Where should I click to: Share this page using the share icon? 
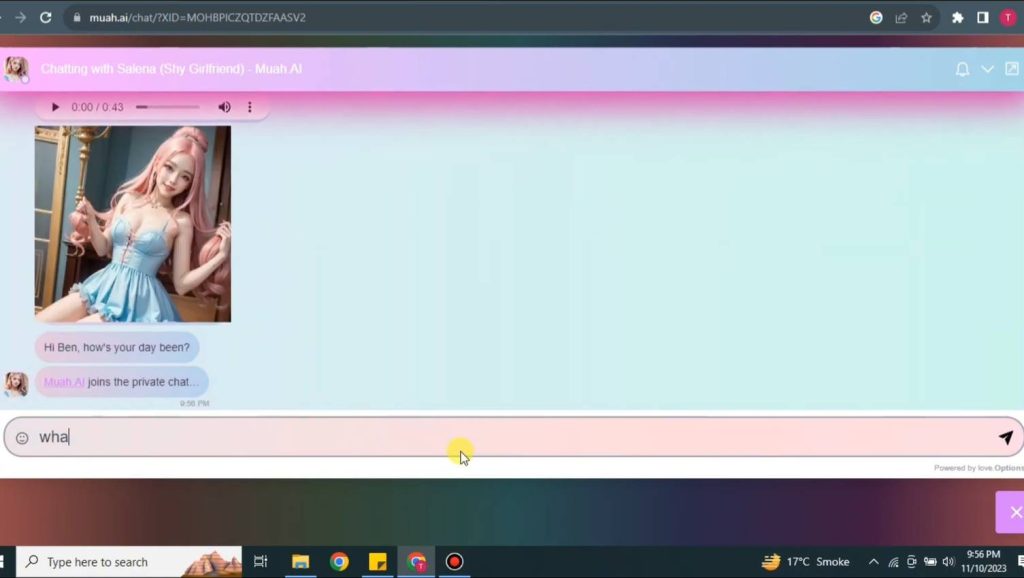(x=901, y=18)
